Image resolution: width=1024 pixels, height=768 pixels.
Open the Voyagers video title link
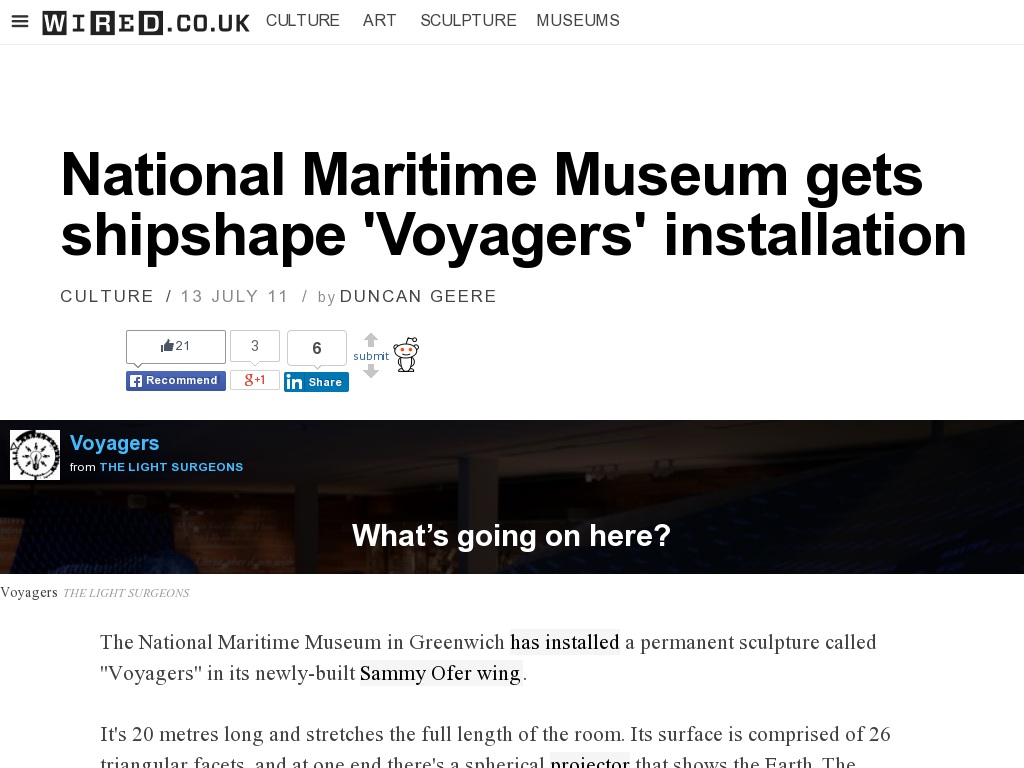tap(115, 443)
